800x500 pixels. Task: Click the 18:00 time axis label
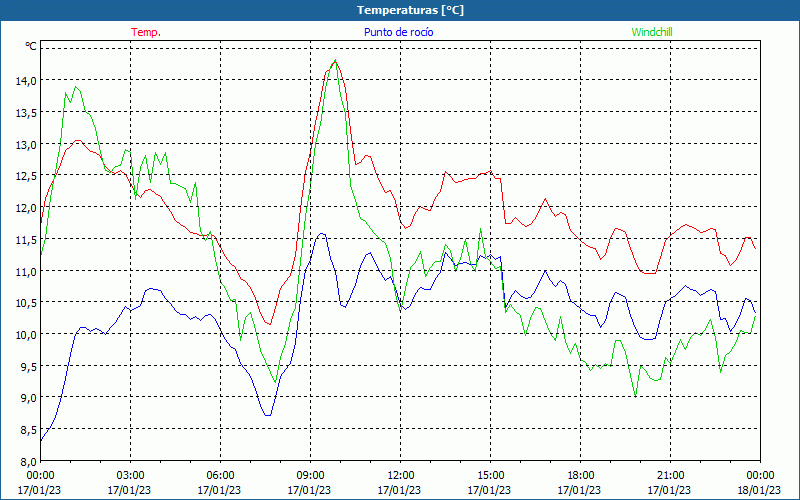pyautogui.click(x=580, y=476)
